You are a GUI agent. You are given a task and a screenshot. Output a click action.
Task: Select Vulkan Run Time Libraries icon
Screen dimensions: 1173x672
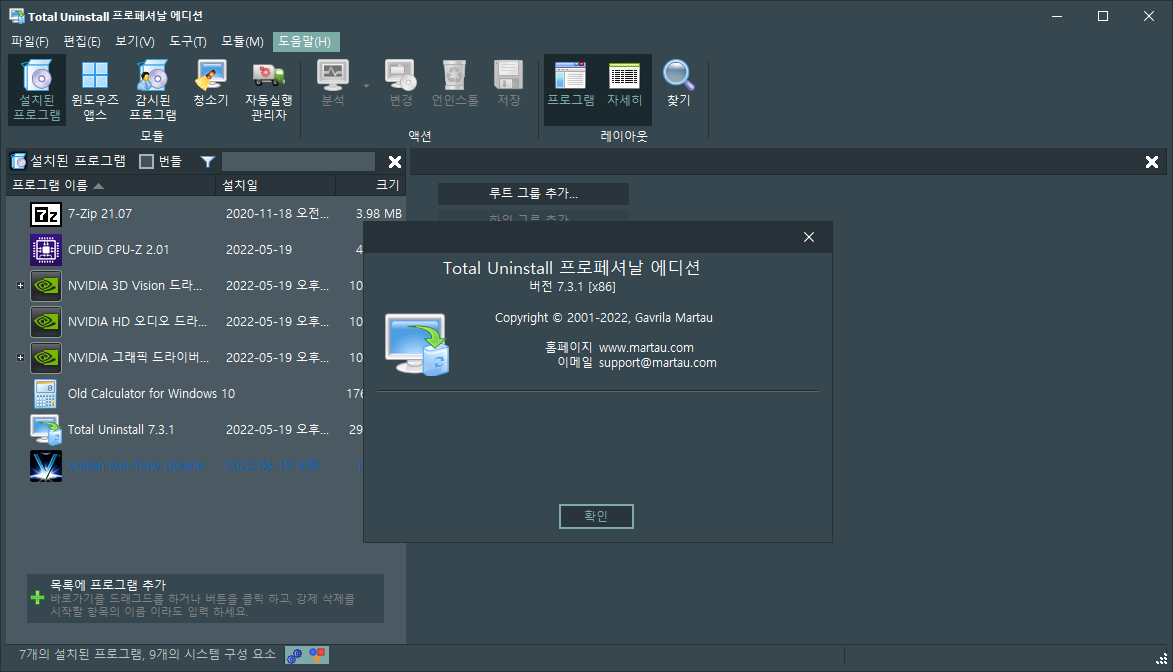tap(46, 465)
